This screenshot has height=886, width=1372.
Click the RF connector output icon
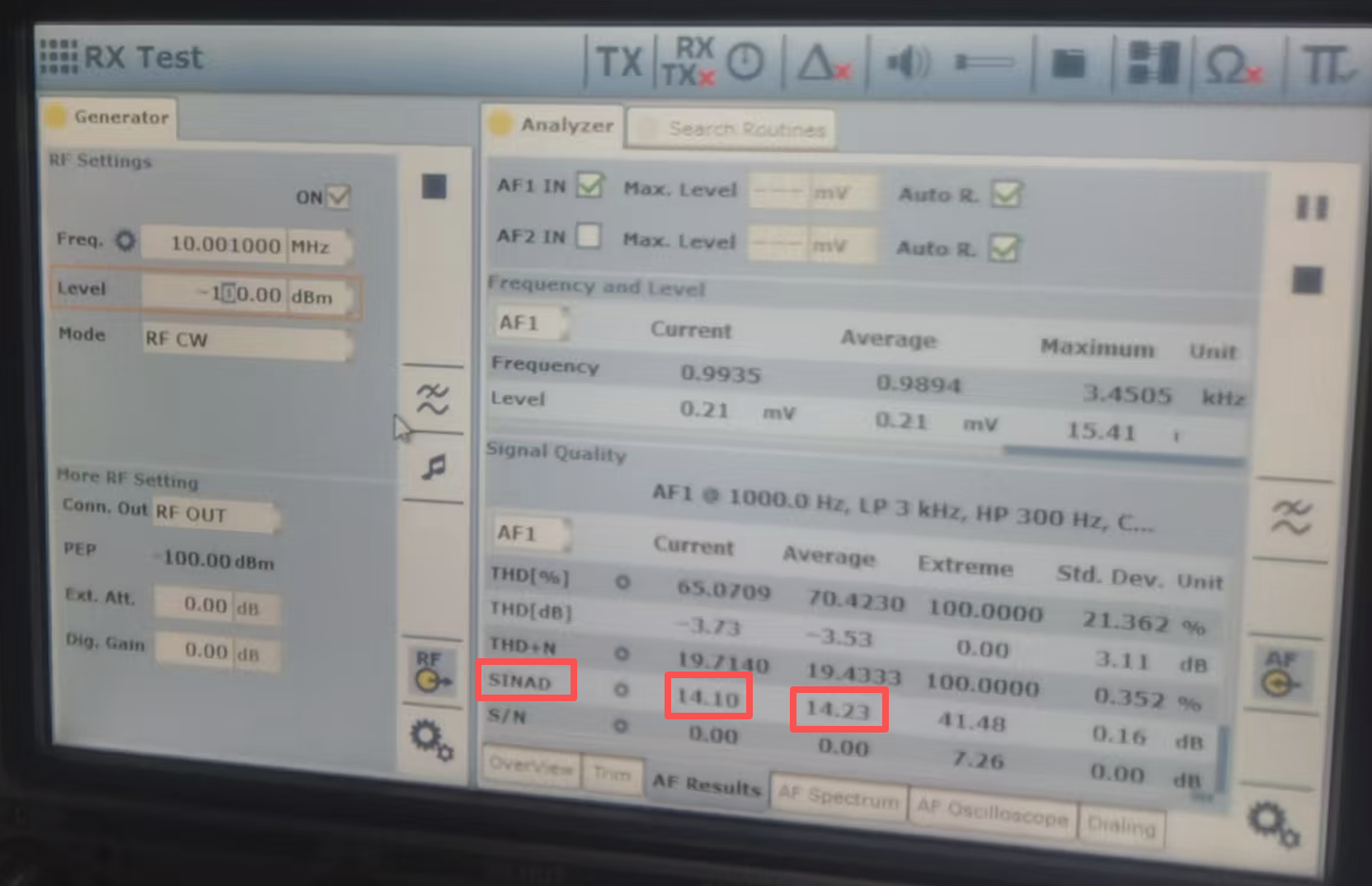click(x=434, y=672)
